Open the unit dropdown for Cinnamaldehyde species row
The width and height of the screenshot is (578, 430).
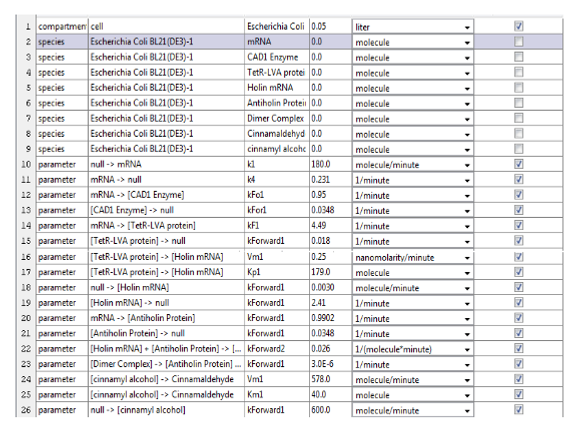point(412,134)
